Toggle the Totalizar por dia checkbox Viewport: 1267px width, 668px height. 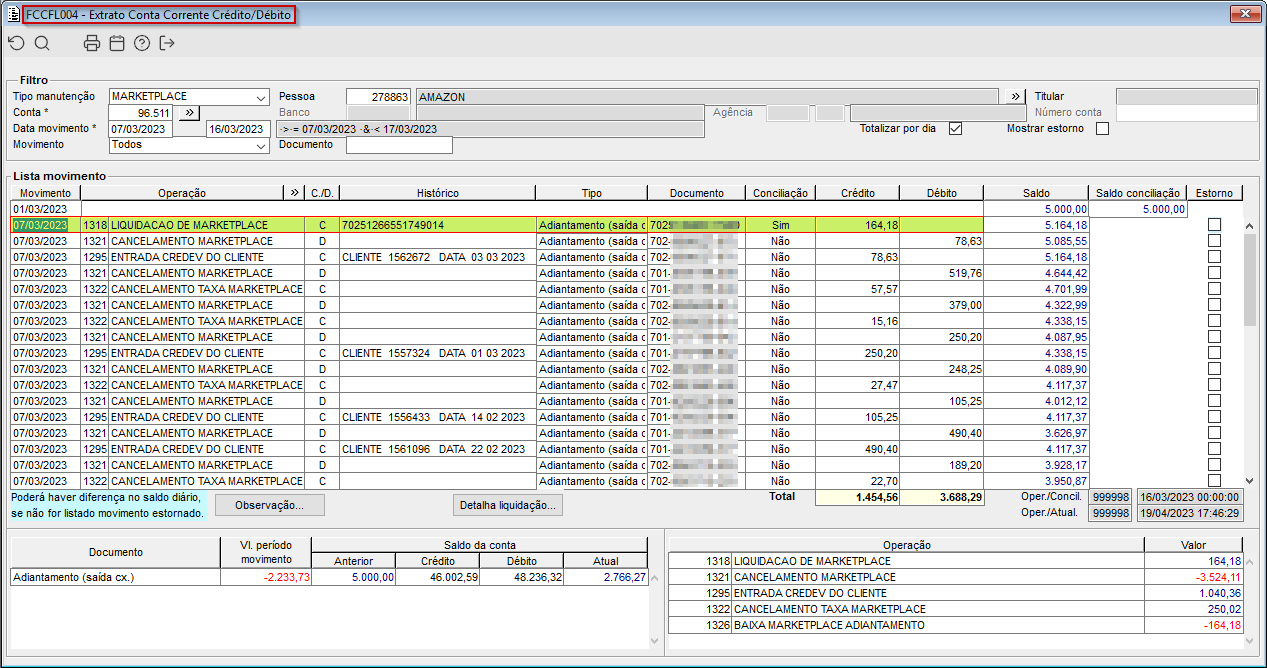955,128
